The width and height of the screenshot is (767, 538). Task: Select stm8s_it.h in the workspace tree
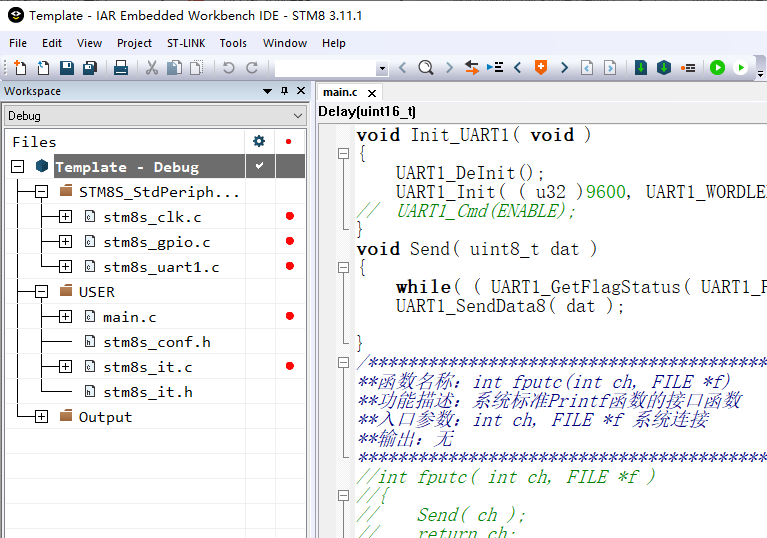click(148, 392)
